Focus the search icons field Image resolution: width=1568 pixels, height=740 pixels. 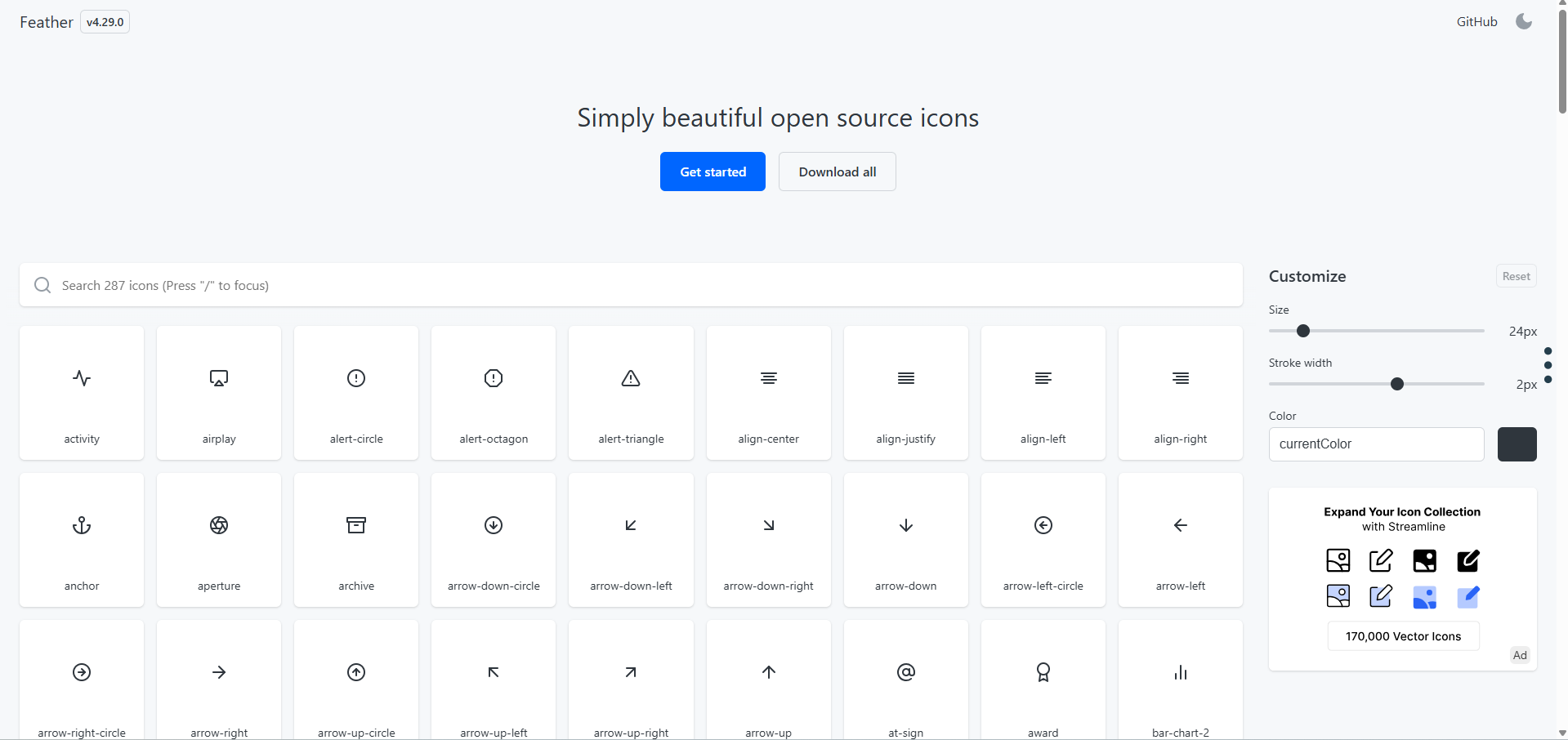(x=631, y=285)
